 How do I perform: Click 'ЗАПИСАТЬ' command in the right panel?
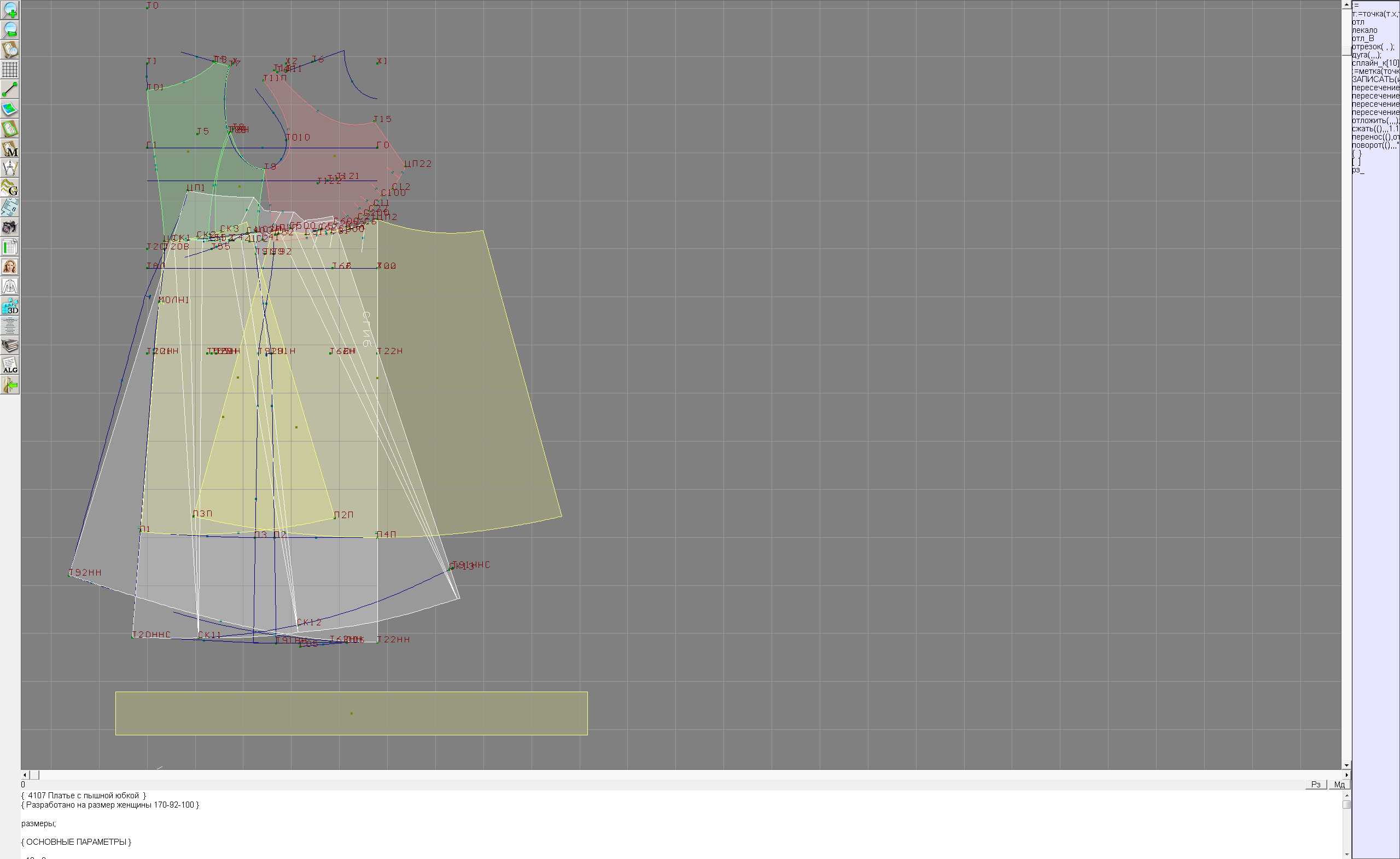click(x=1374, y=79)
